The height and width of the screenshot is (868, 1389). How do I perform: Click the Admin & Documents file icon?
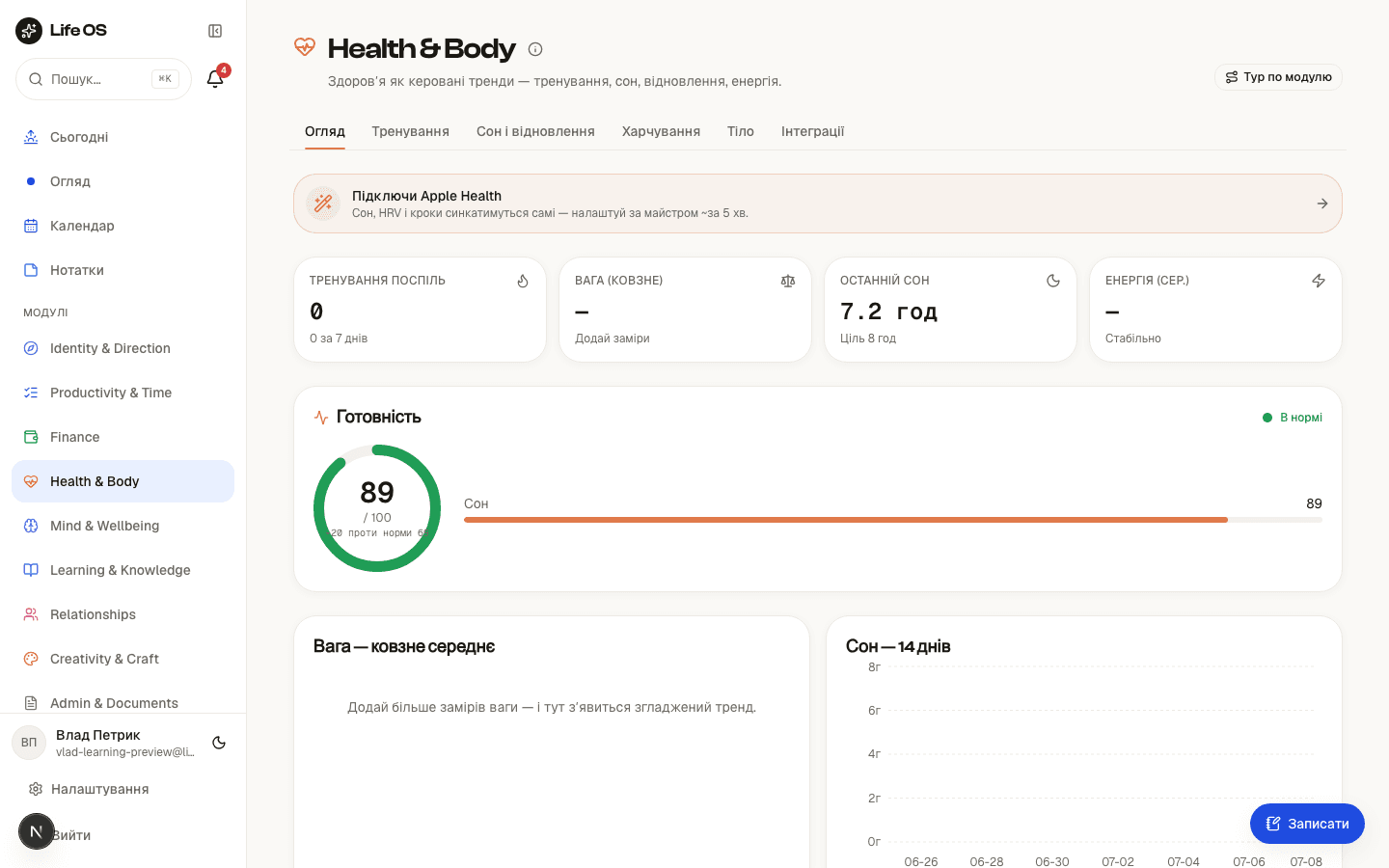click(31, 703)
